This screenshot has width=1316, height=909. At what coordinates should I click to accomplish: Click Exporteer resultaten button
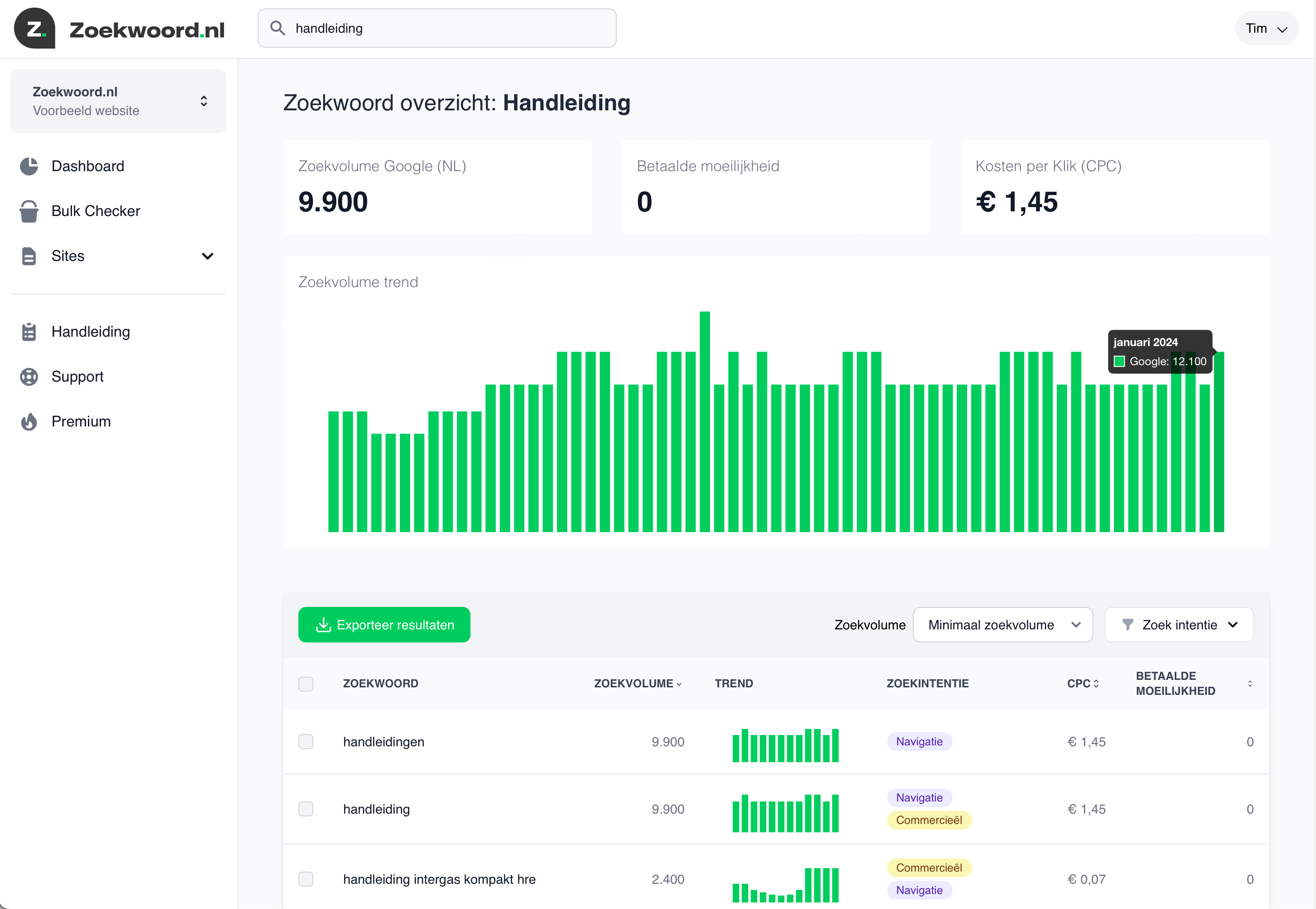coord(384,625)
